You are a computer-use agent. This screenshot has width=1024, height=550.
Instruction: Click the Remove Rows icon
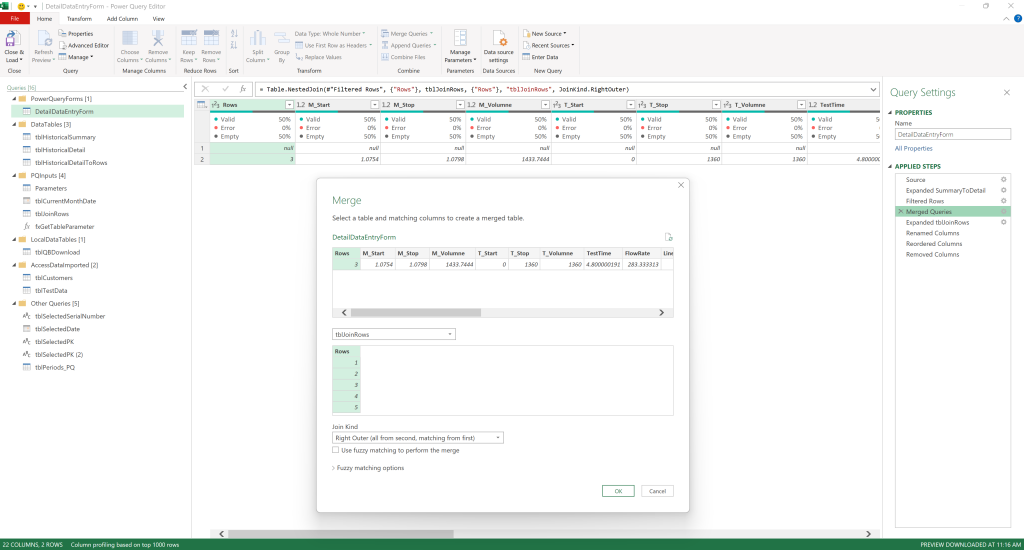tap(211, 39)
